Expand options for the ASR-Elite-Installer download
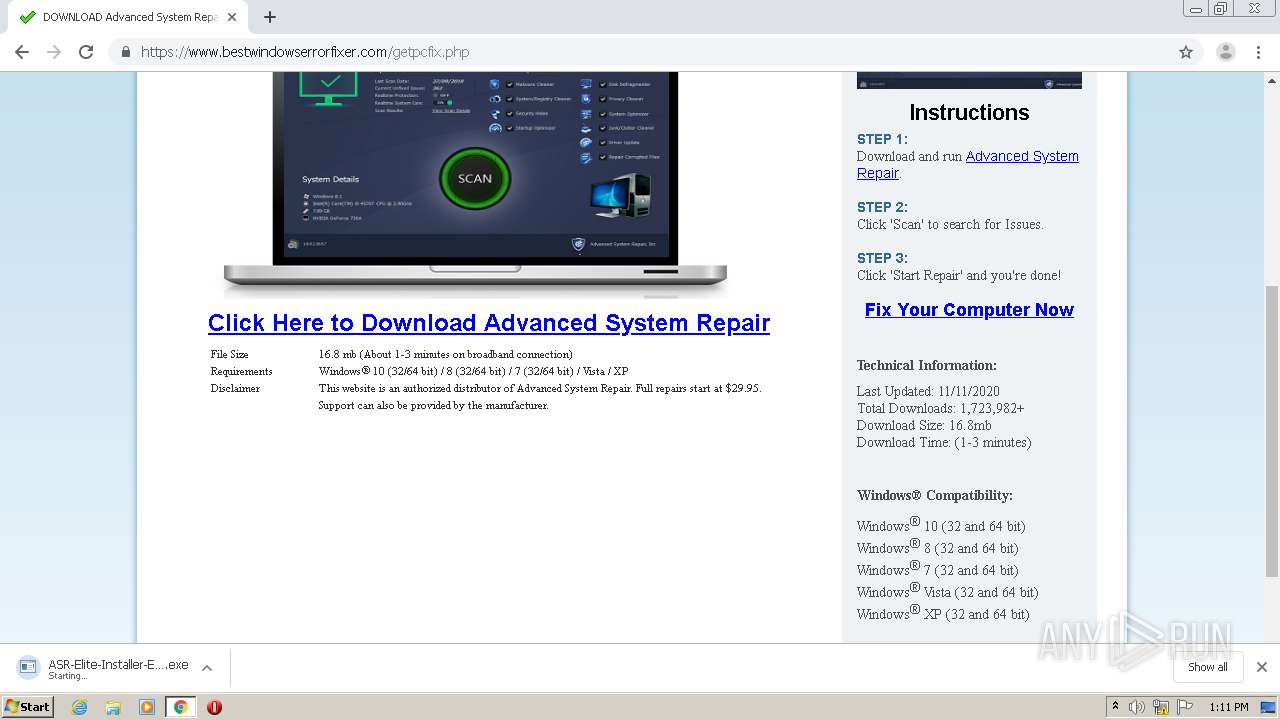 coord(207,668)
